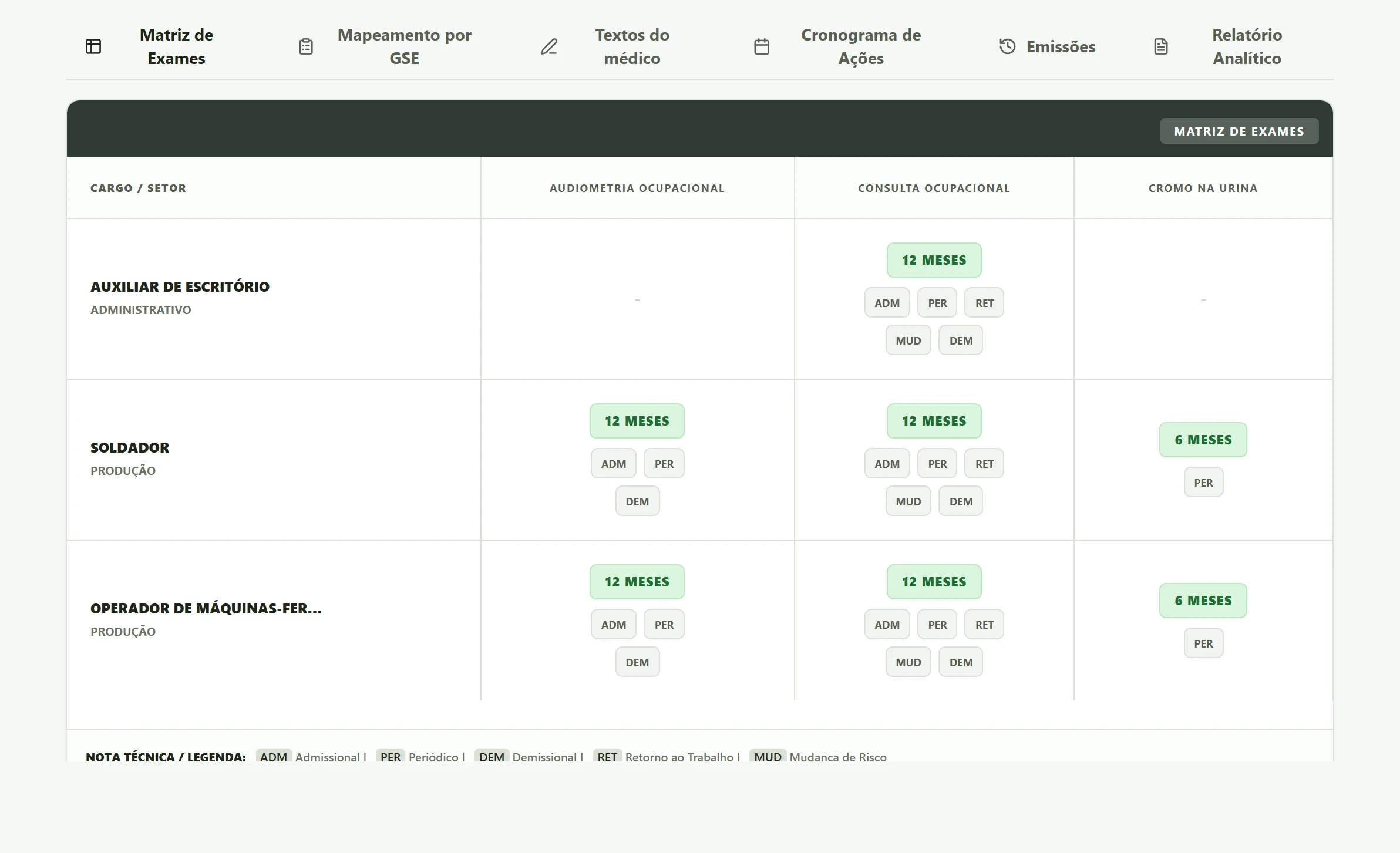Click the RET legend chip in Nota Técnica
The height and width of the screenshot is (853, 1400).
(x=607, y=756)
